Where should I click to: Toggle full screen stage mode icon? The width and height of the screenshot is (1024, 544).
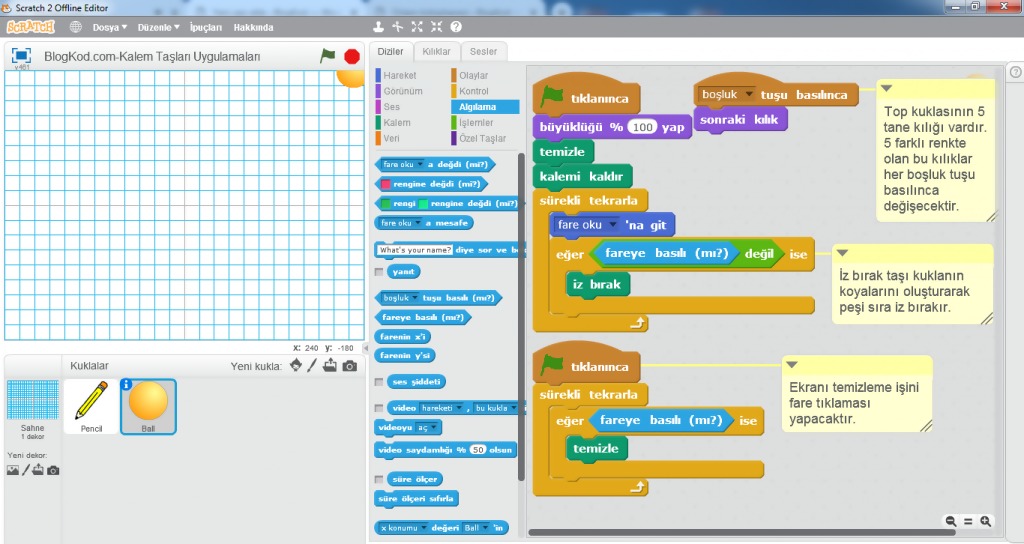22,56
